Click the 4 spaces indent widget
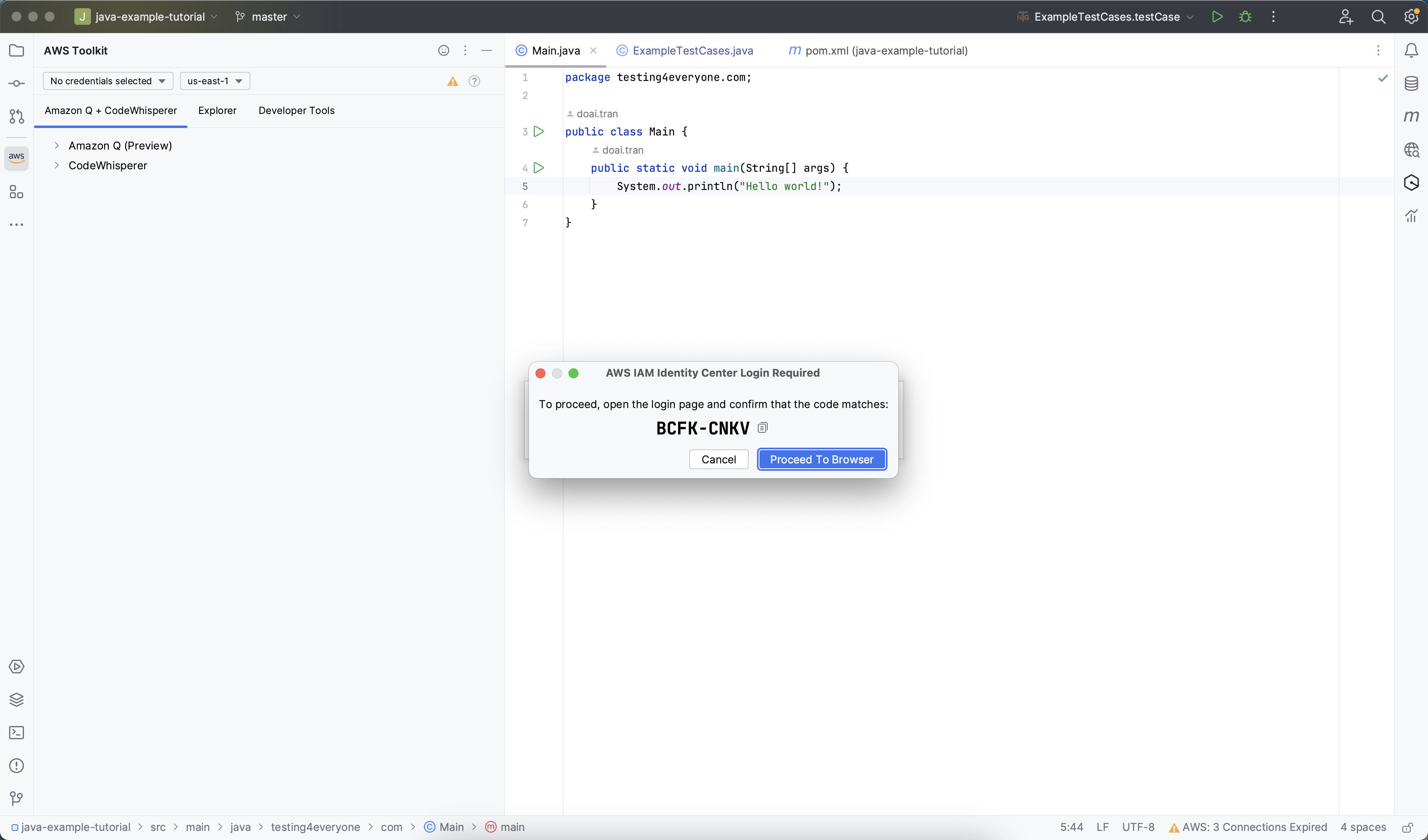The width and height of the screenshot is (1428, 840). [1363, 827]
